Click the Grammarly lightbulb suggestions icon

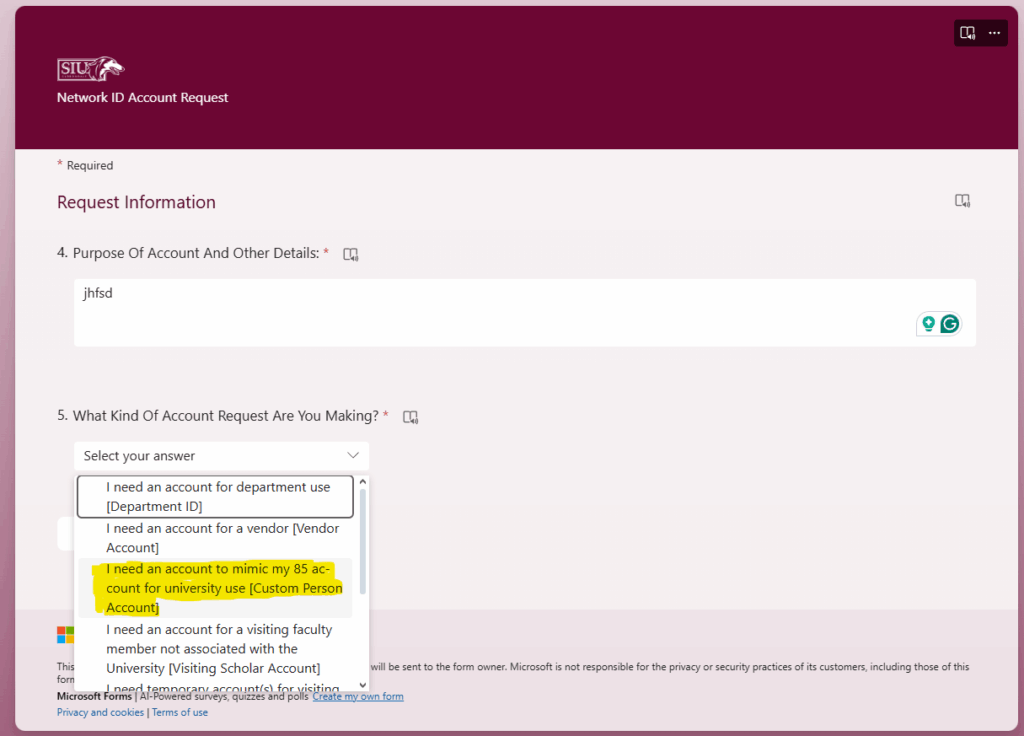tap(928, 323)
